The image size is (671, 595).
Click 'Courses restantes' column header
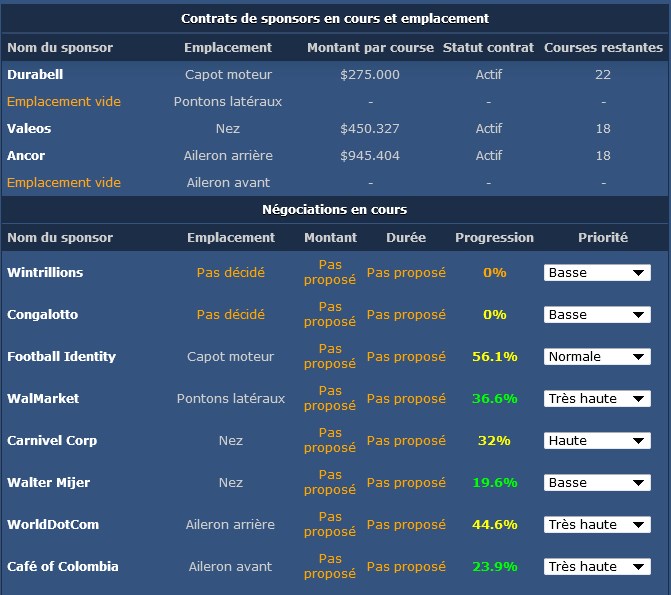coord(603,48)
